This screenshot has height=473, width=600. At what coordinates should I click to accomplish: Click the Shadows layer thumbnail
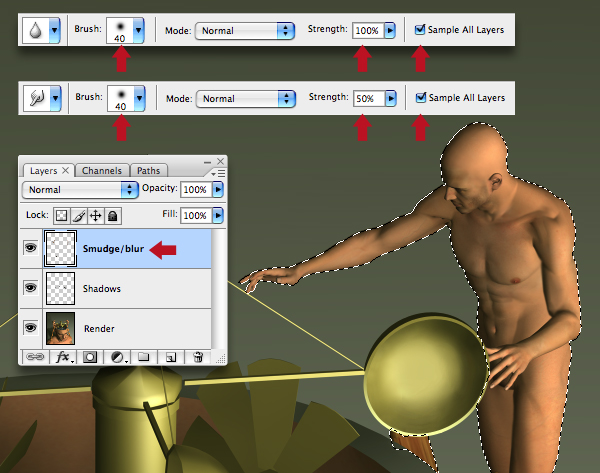60,289
